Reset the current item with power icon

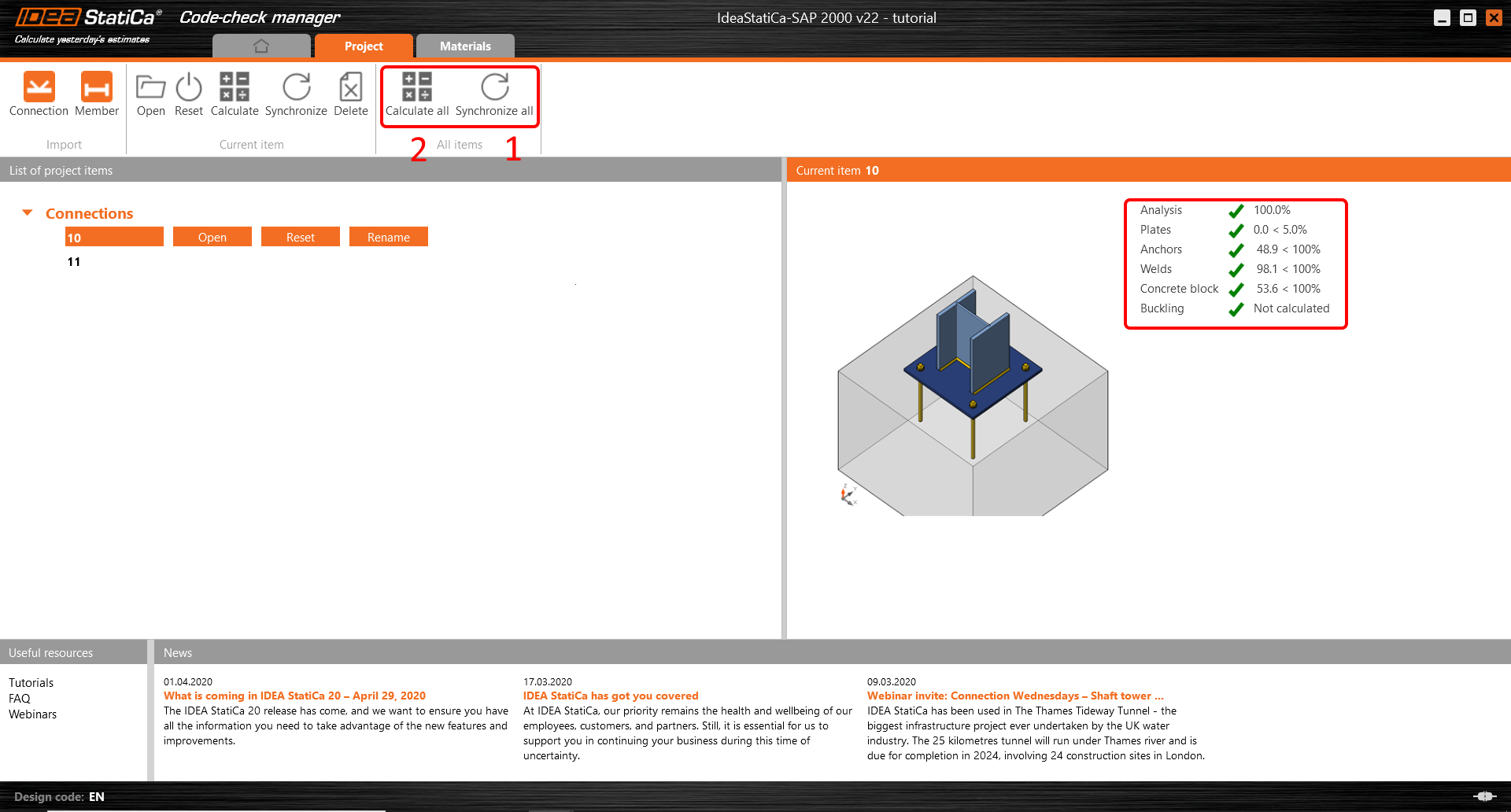click(x=189, y=94)
